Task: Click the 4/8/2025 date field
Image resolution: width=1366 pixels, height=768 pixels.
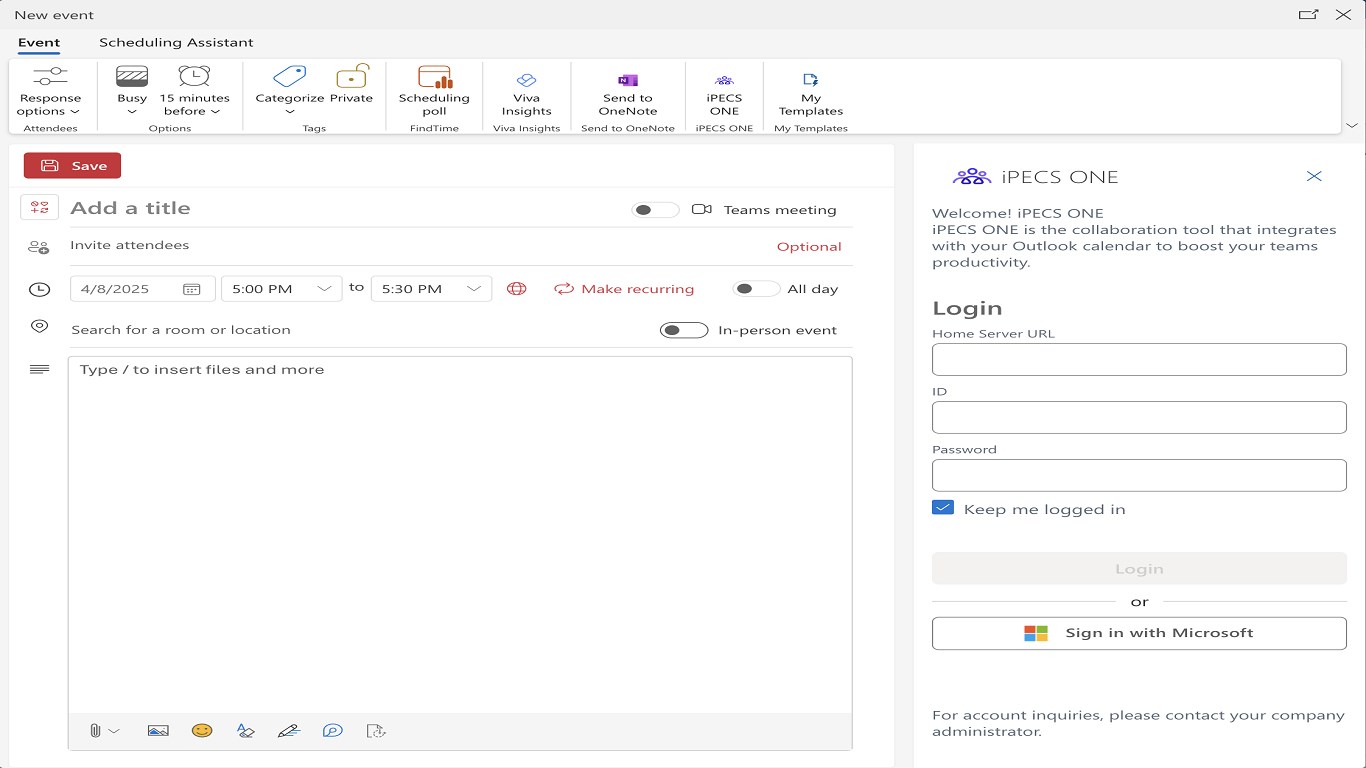Action: coord(143,289)
